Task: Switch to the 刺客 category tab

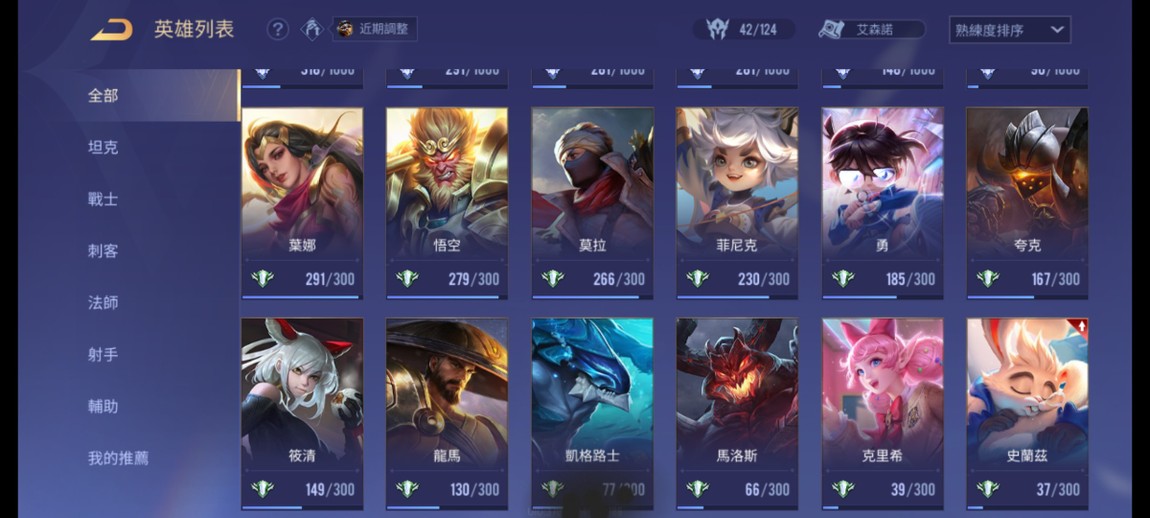Action: coord(103,251)
